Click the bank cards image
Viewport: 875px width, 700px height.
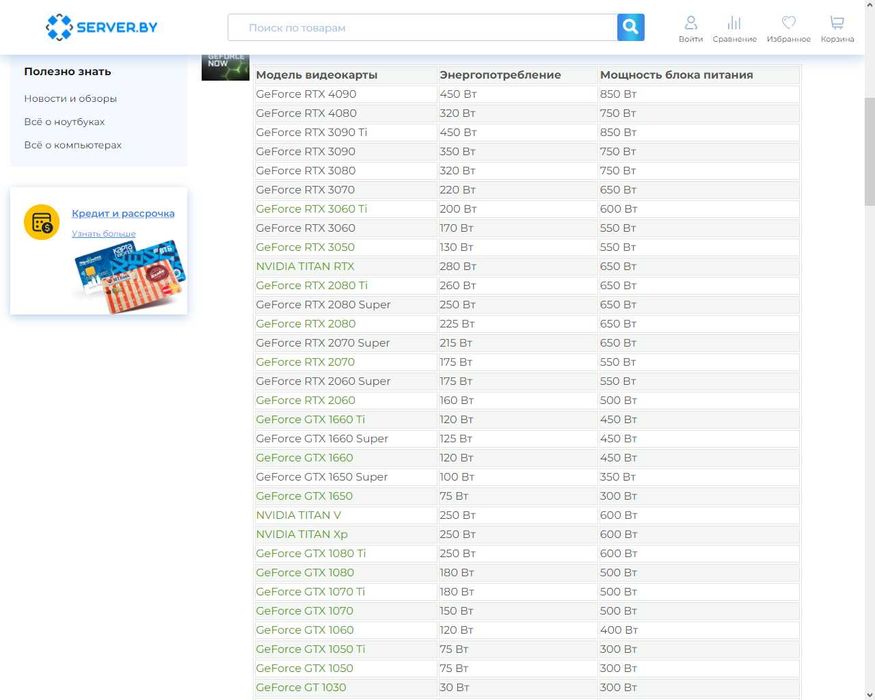[131, 276]
